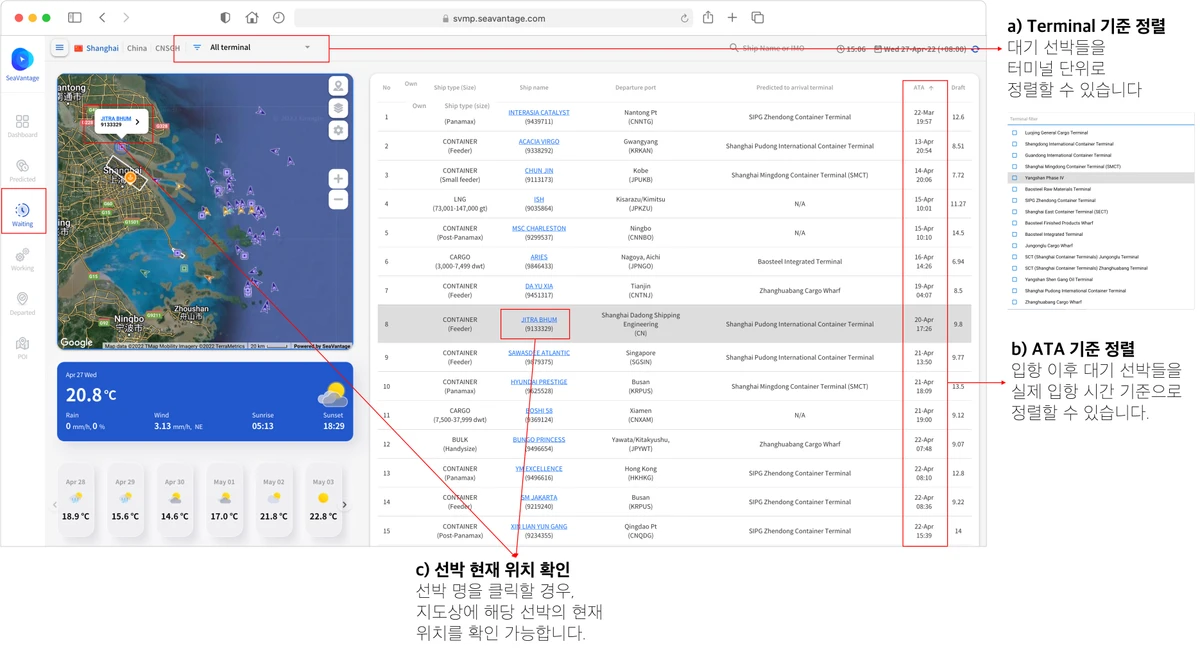Zoom out on the map
The height and width of the screenshot is (656, 1200).
(338, 200)
